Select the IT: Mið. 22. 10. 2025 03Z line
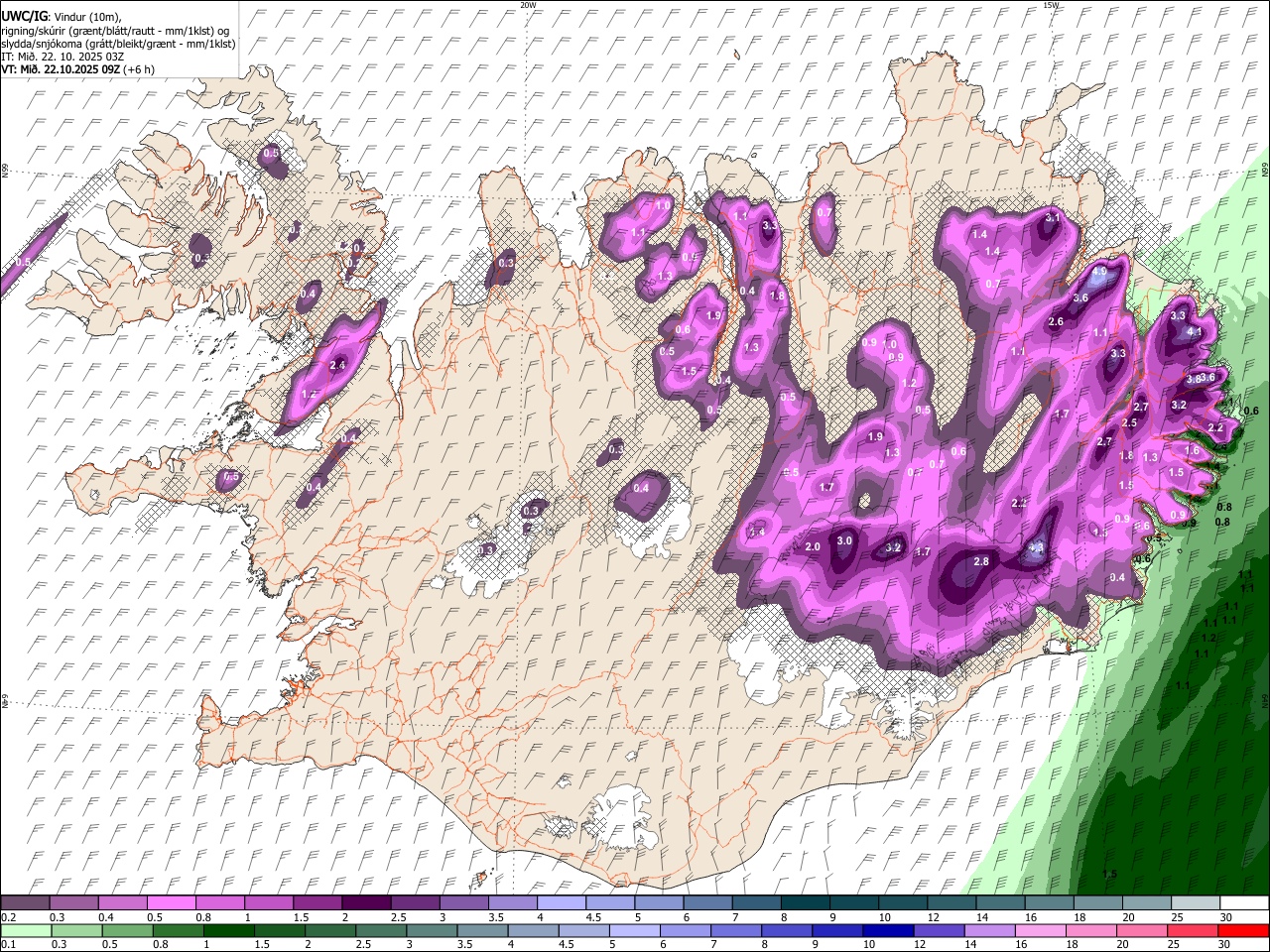1270x952 pixels. (x=63, y=57)
